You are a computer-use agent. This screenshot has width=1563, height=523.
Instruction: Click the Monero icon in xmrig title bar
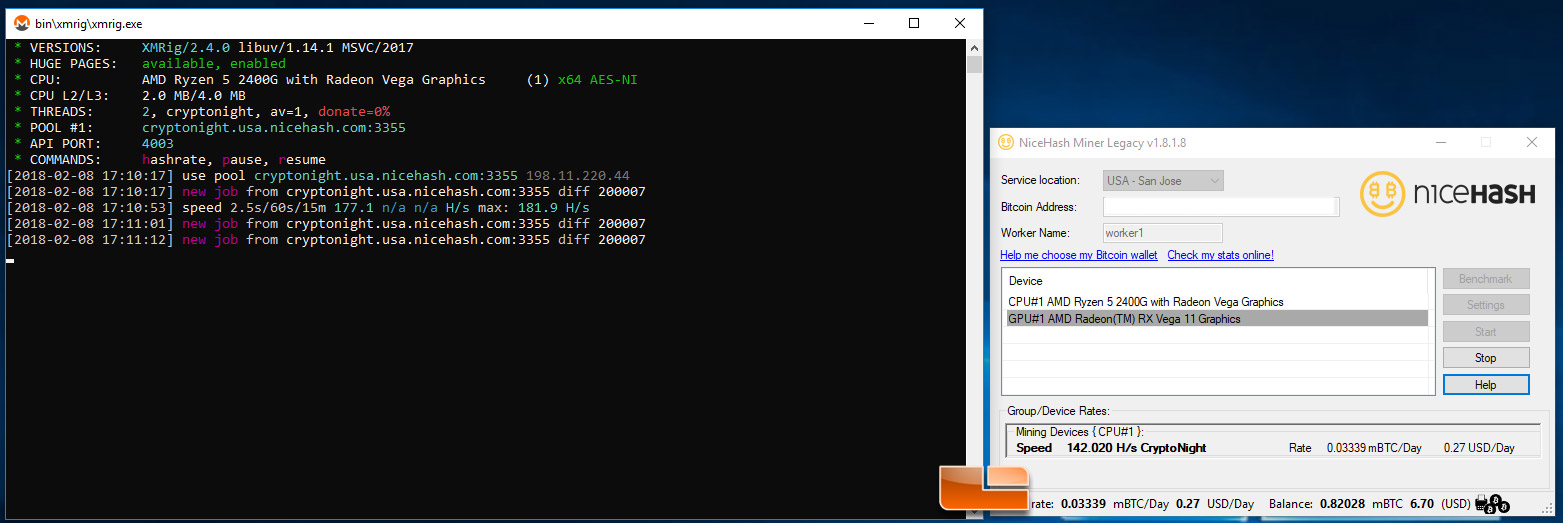click(x=21, y=23)
